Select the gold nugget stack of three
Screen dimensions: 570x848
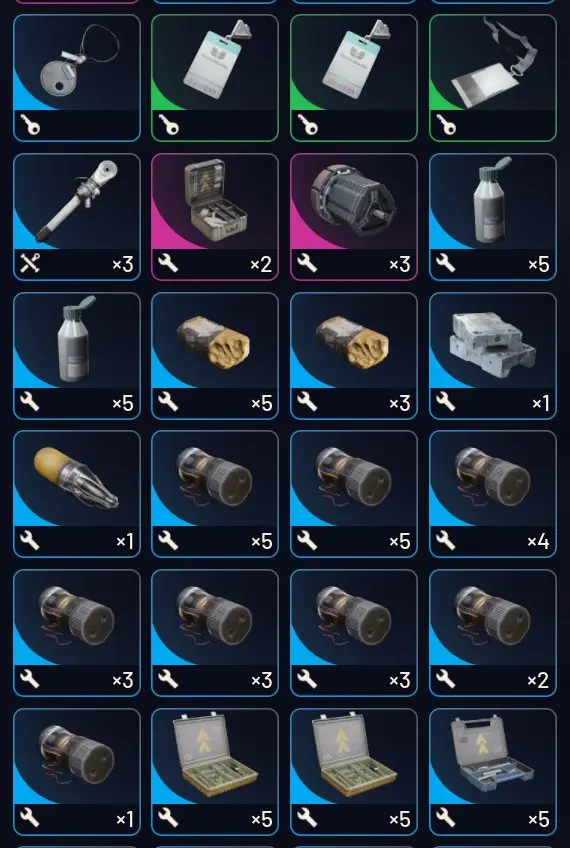[354, 356]
